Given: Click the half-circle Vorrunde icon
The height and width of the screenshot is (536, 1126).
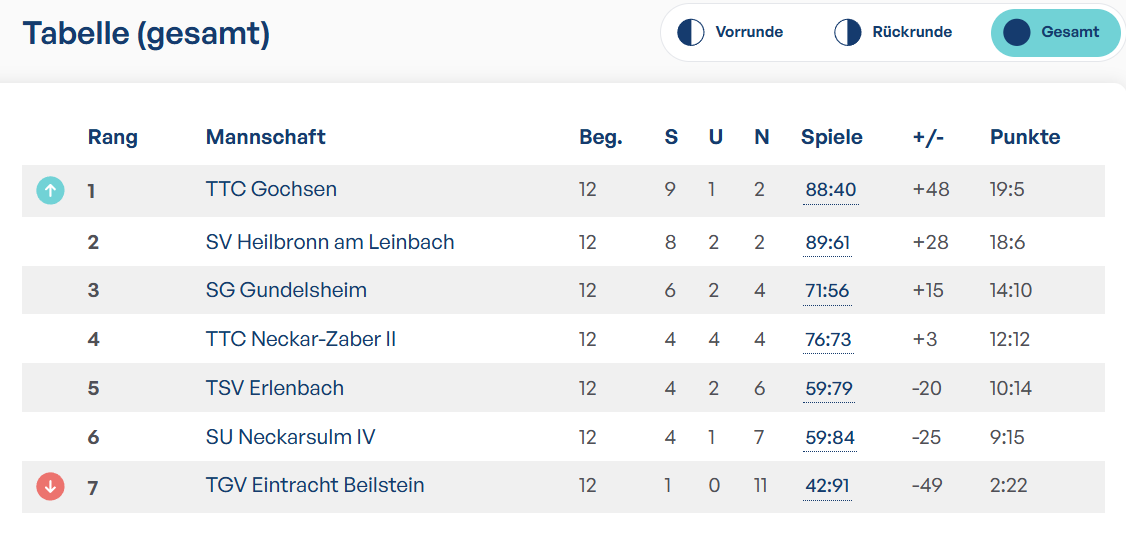Looking at the screenshot, I should coord(691,32).
